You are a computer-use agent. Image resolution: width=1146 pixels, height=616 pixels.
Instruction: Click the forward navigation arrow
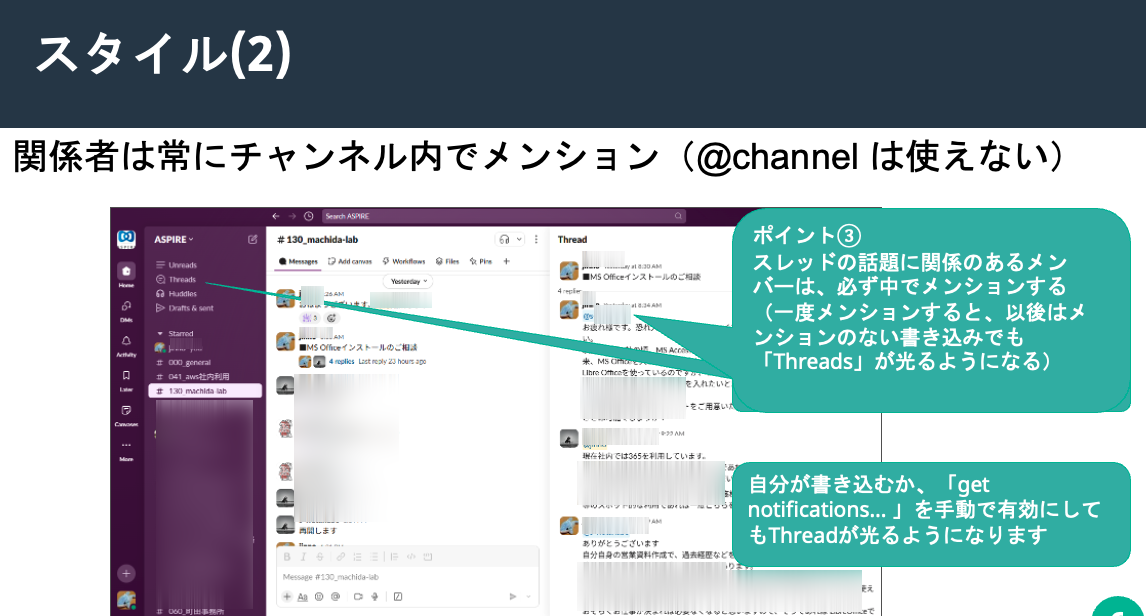(x=292, y=216)
